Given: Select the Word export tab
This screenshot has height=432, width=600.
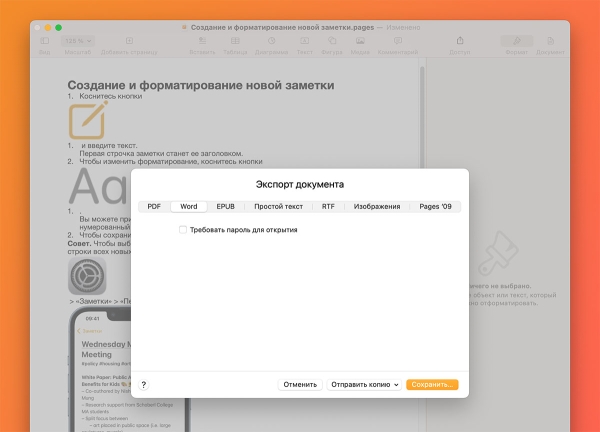Looking at the screenshot, I should coord(189,207).
